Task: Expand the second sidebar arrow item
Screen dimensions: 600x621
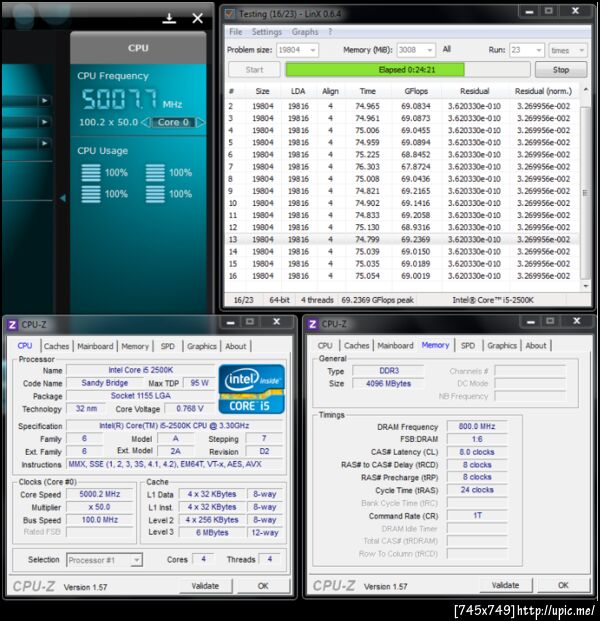Action: pyautogui.click(x=45, y=122)
